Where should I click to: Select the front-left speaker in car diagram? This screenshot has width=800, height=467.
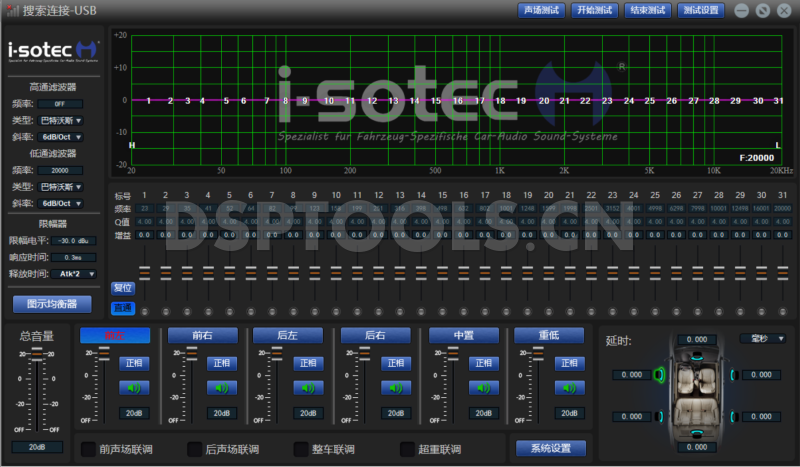[660, 375]
